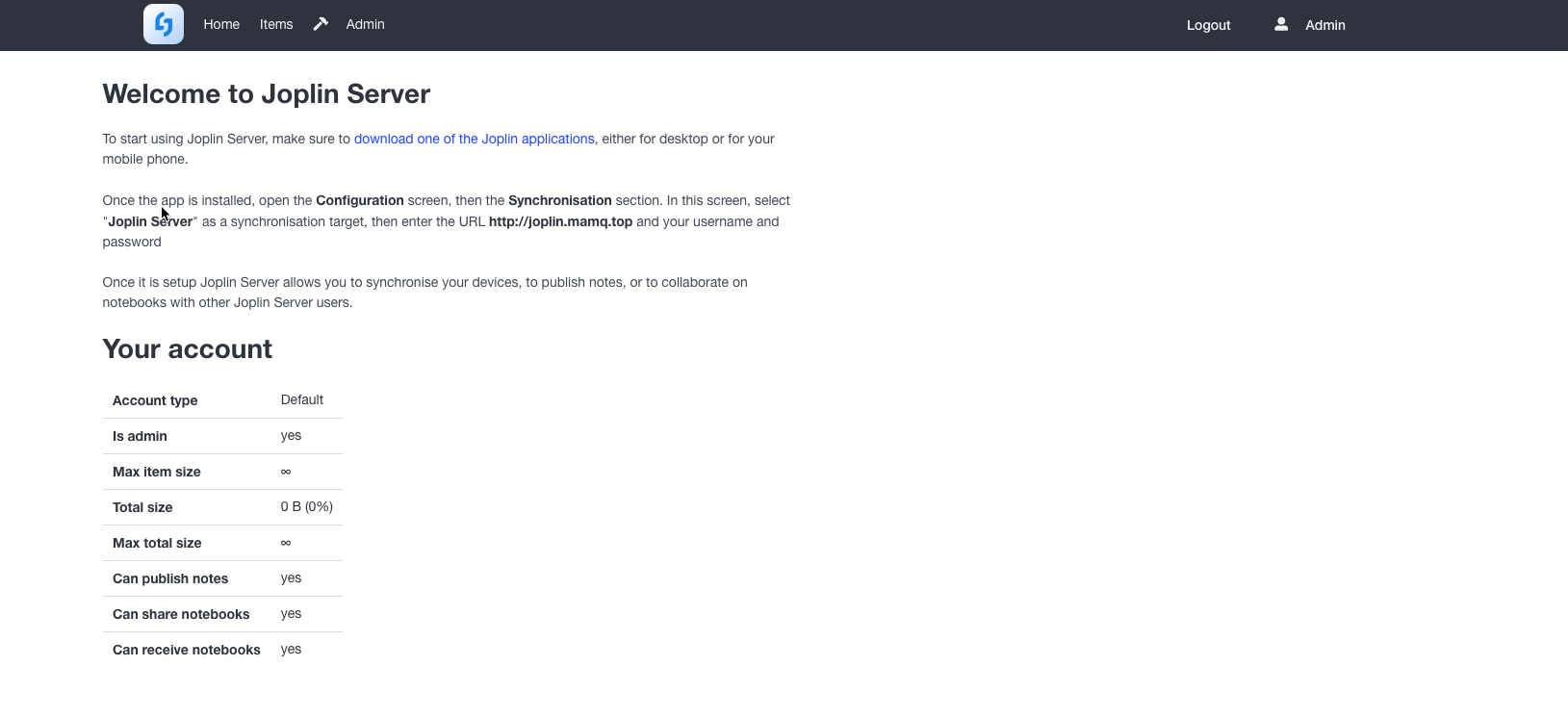Click the Account type label
1568x718 pixels.
tap(155, 400)
